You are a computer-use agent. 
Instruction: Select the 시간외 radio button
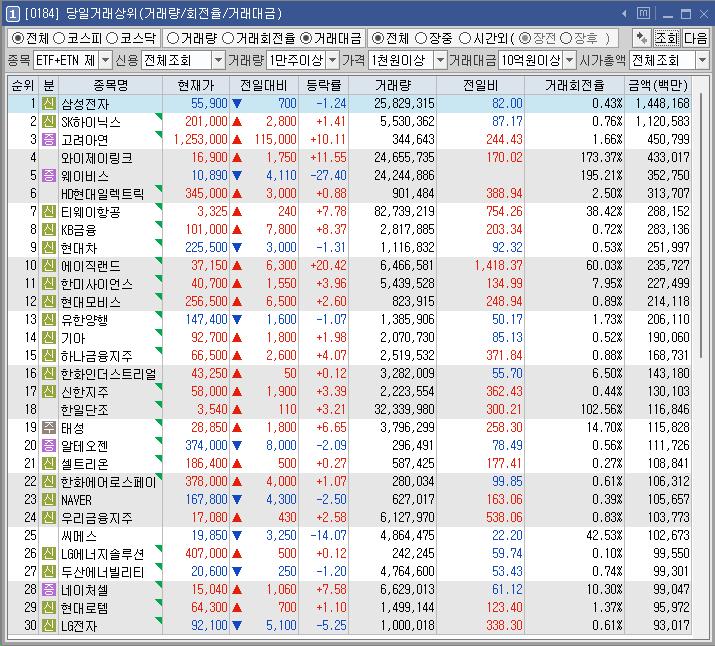tap(464, 39)
